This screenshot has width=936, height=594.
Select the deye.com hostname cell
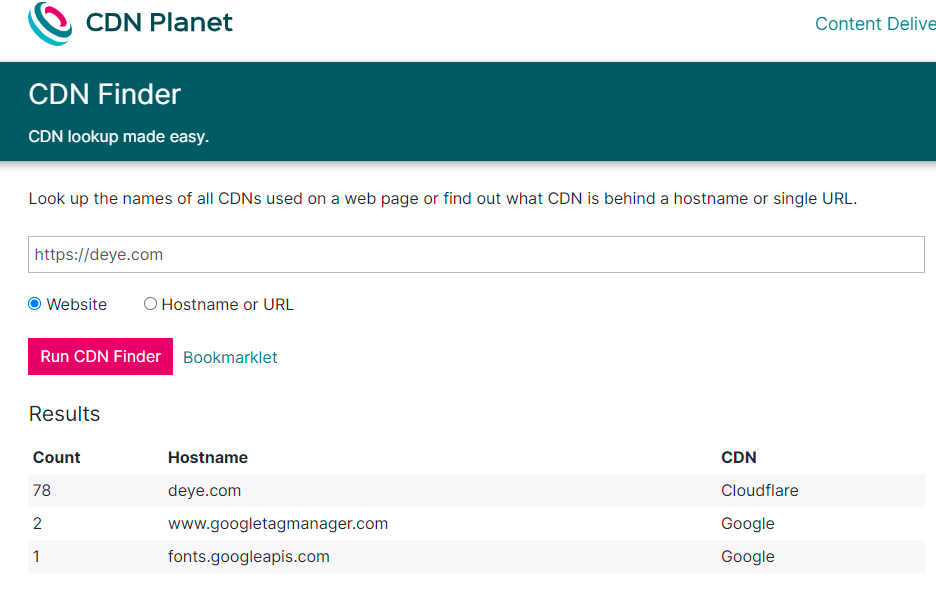tap(204, 491)
